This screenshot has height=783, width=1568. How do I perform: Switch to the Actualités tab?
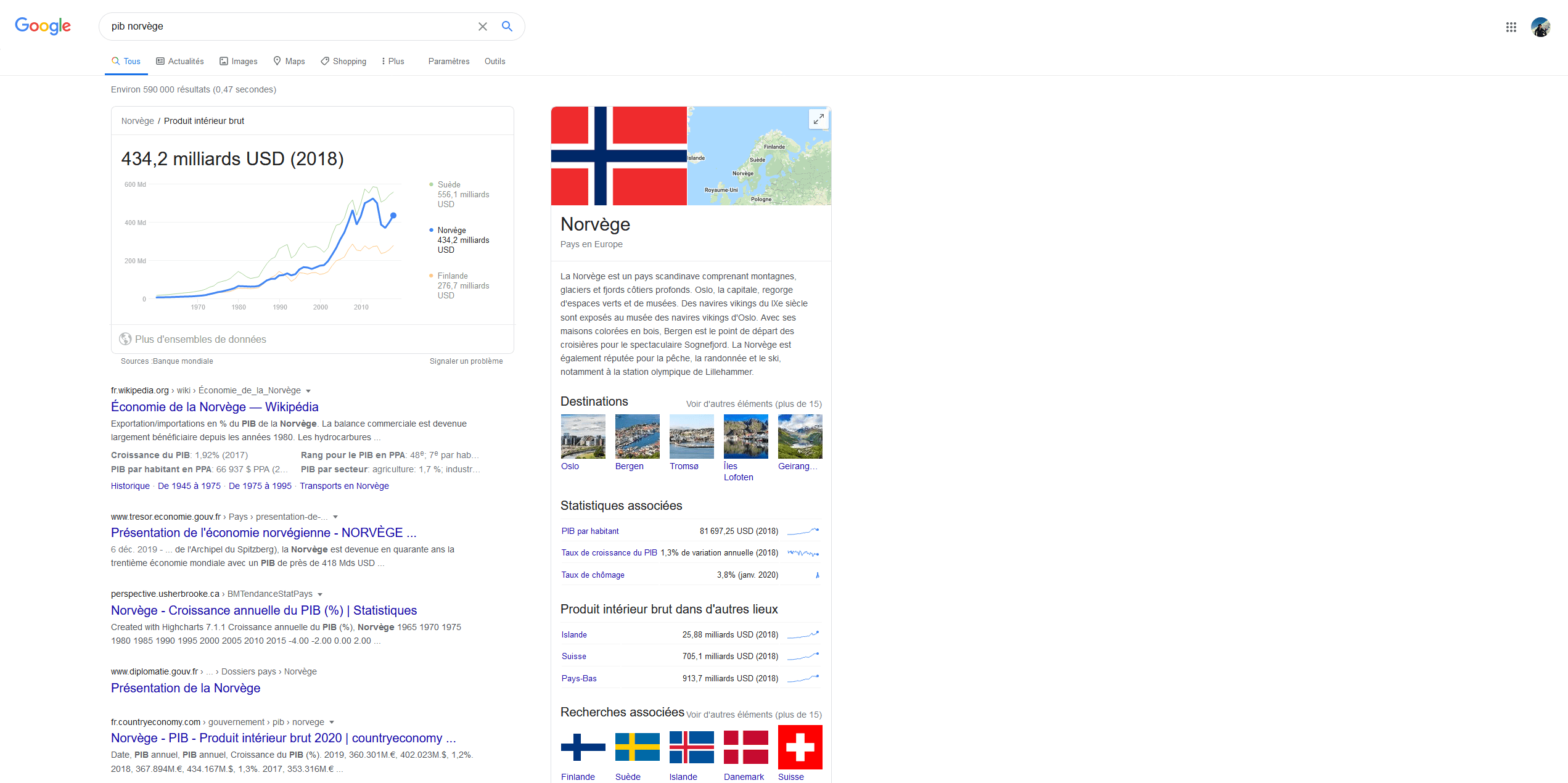tap(180, 61)
